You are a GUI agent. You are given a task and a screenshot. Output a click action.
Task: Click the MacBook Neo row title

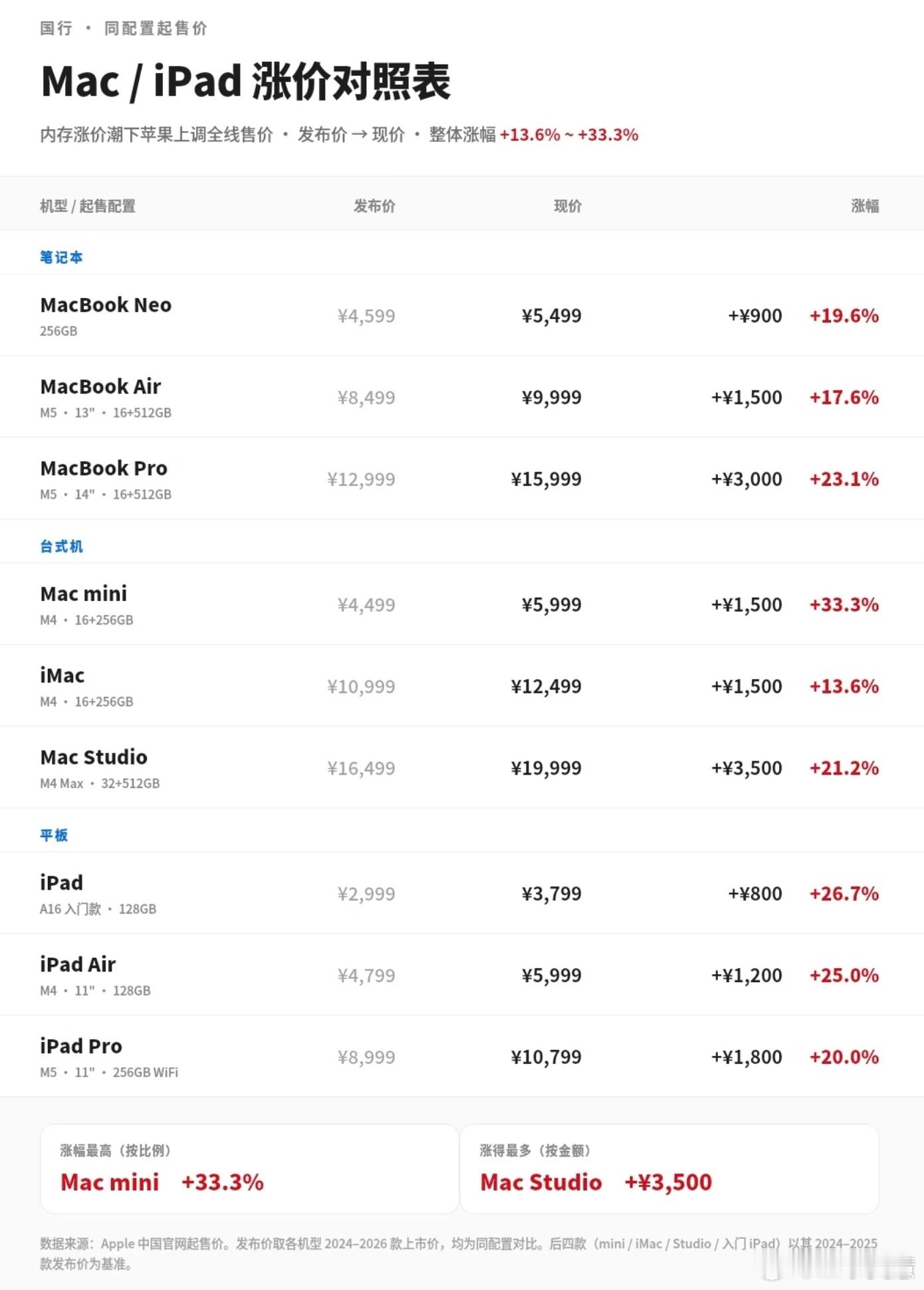click(106, 305)
